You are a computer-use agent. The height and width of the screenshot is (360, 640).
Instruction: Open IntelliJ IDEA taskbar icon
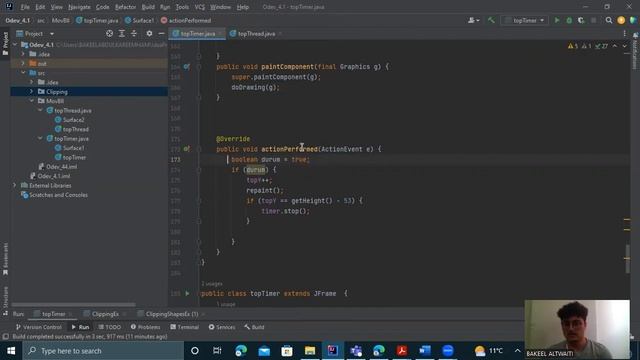[333, 351]
